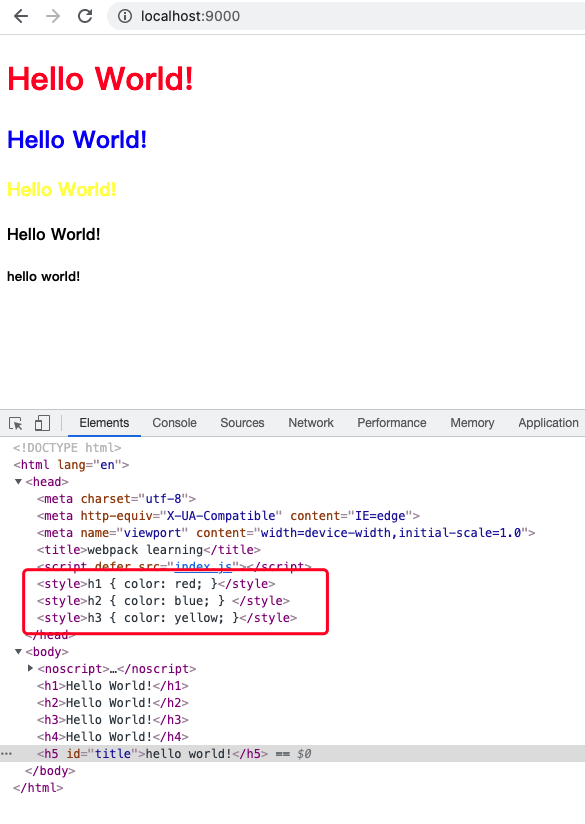This screenshot has height=824, width=585.
Task: Open the Sources tab
Action: point(242,423)
